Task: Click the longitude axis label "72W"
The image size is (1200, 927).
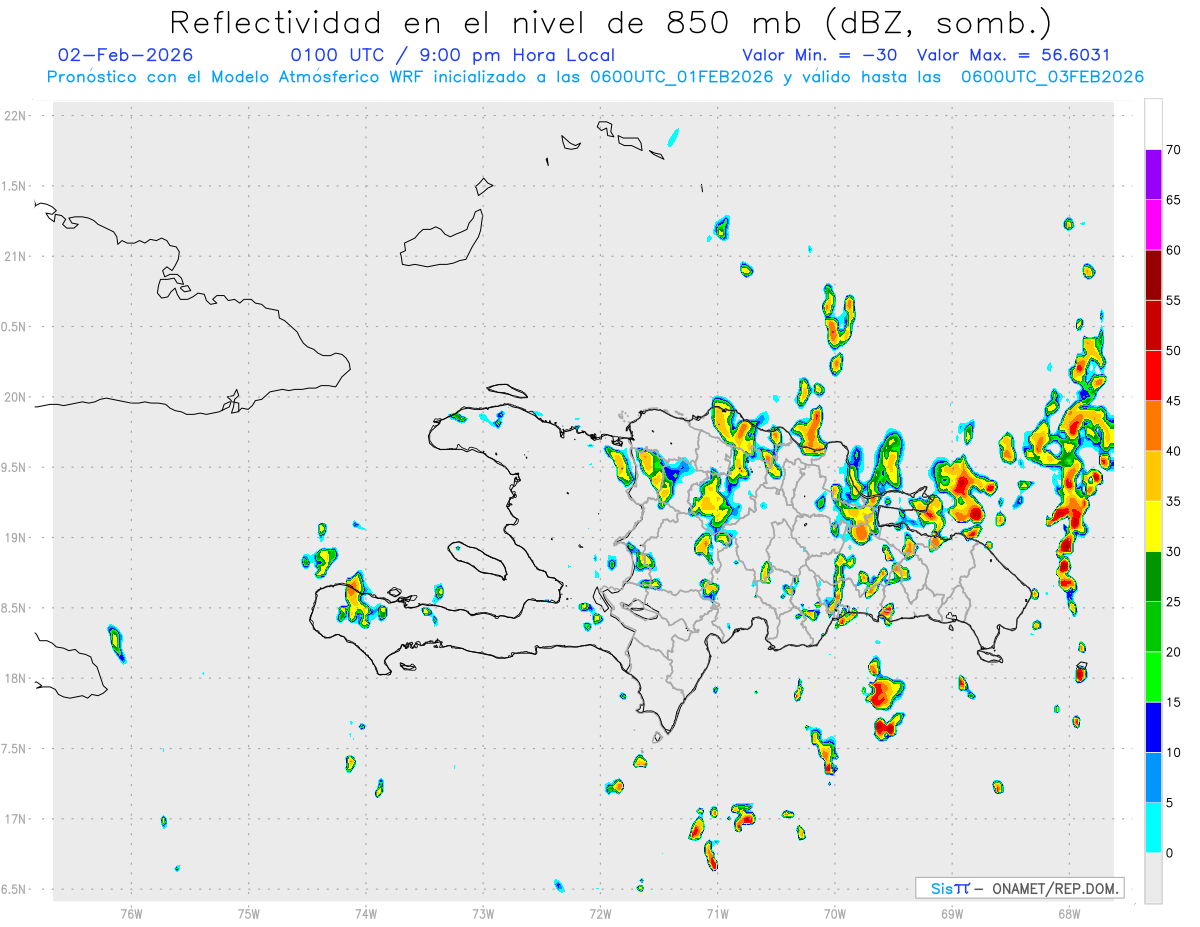Action: pyautogui.click(x=600, y=912)
